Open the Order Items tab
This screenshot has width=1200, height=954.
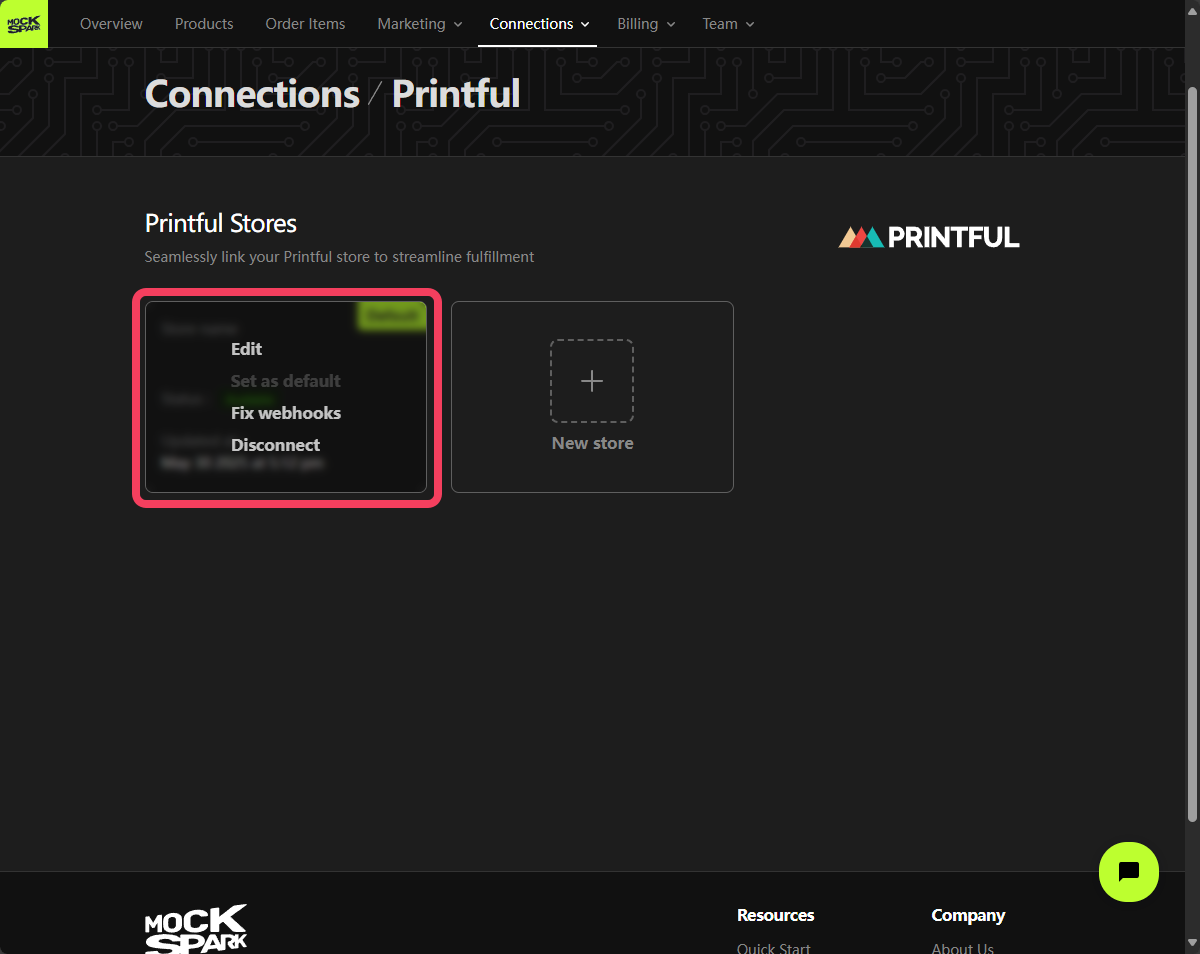pos(305,24)
